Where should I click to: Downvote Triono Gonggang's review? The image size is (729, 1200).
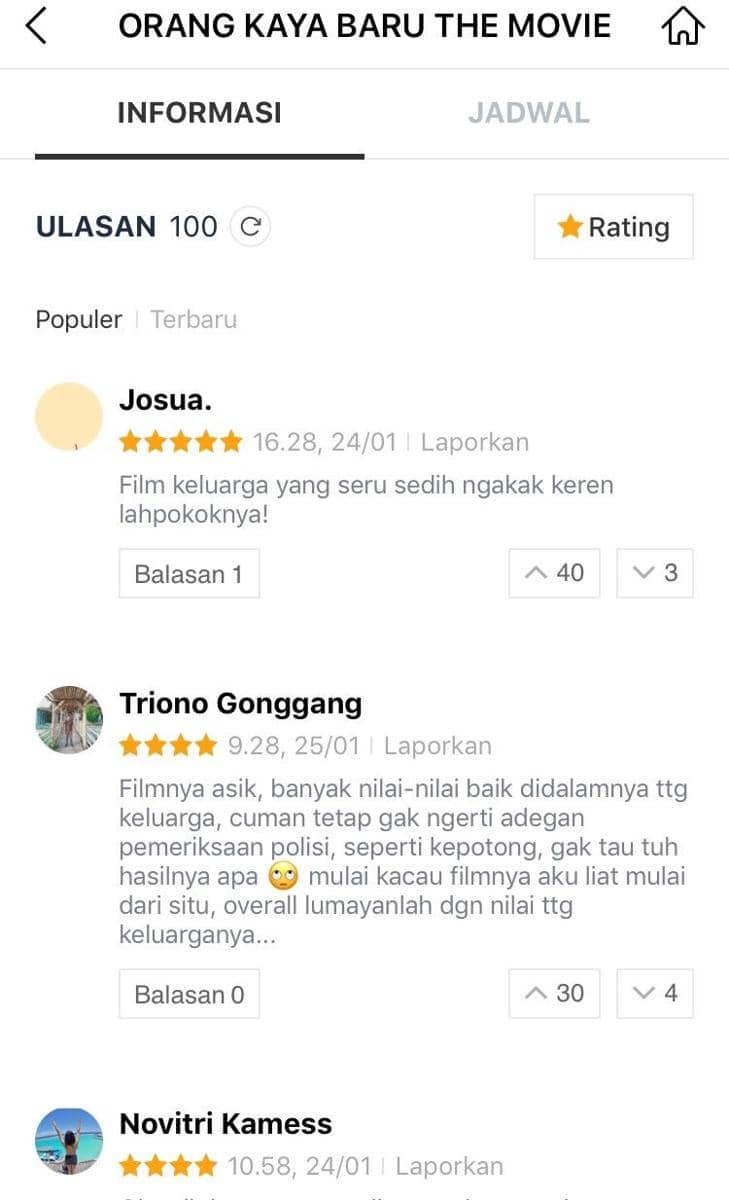click(x=655, y=993)
